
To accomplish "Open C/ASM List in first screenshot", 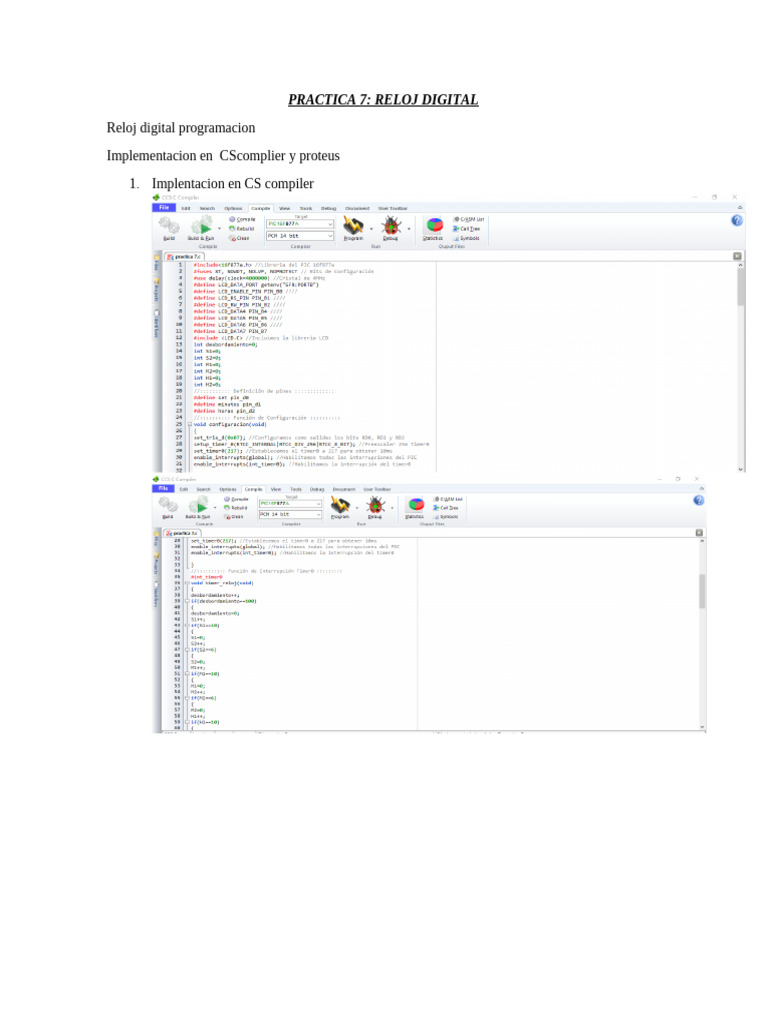I will pyautogui.click(x=469, y=219).
